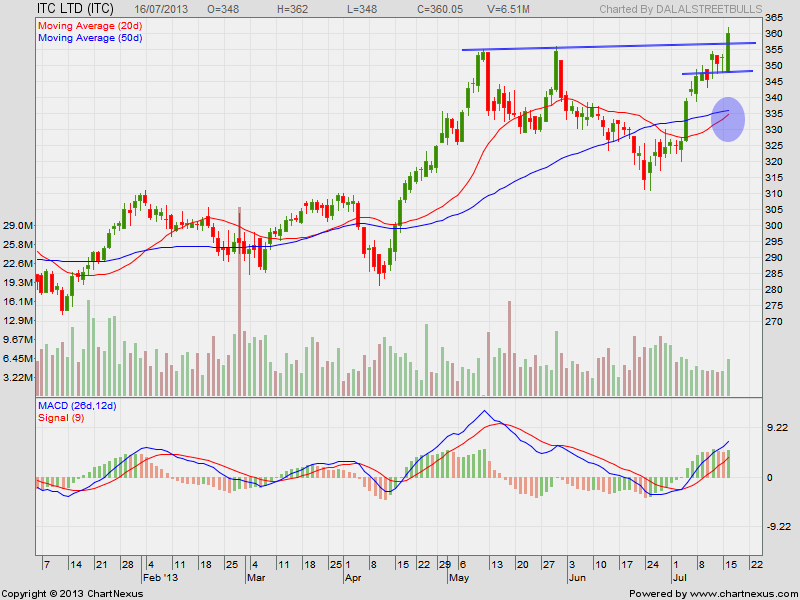Click the tallest volume bar in late February

[239, 302]
